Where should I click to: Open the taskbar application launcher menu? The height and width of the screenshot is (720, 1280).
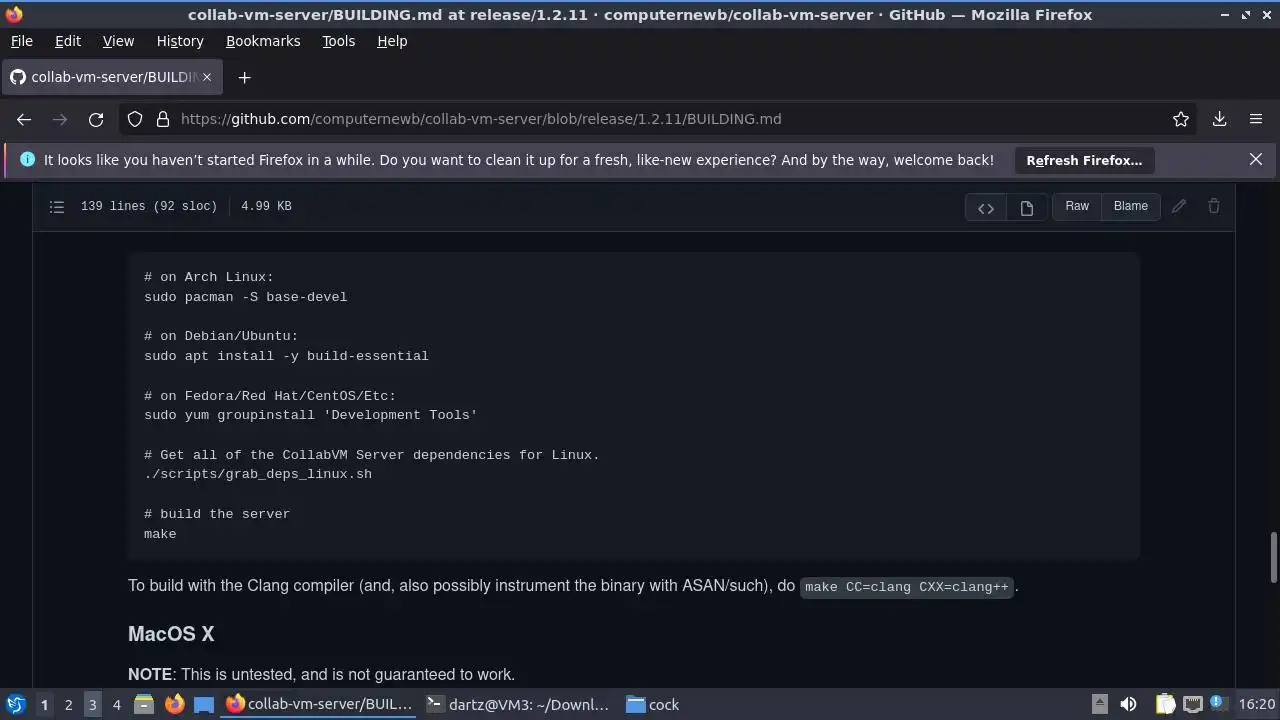[15, 704]
